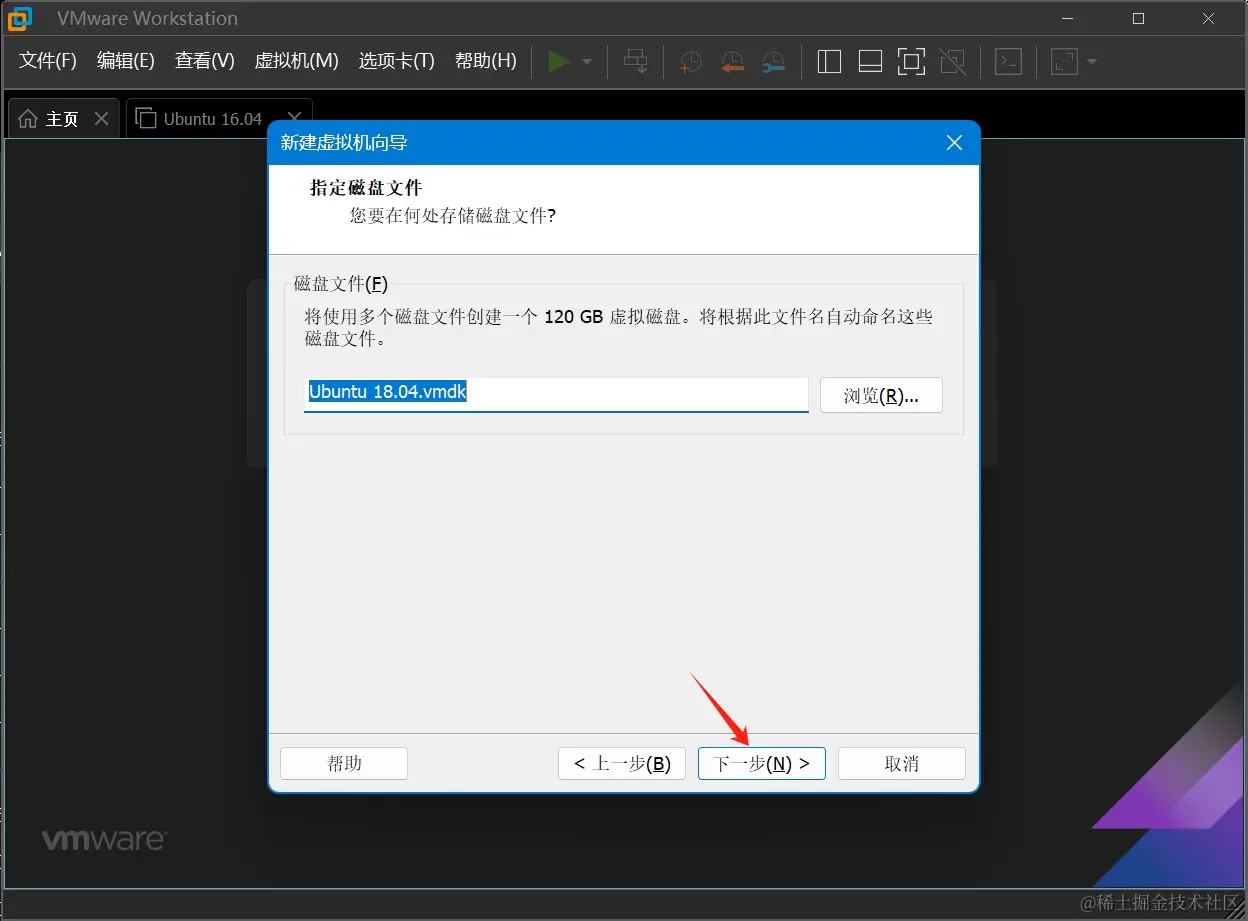Click the 120 GB virtual disk description text
The height and width of the screenshot is (921, 1248).
click(619, 327)
